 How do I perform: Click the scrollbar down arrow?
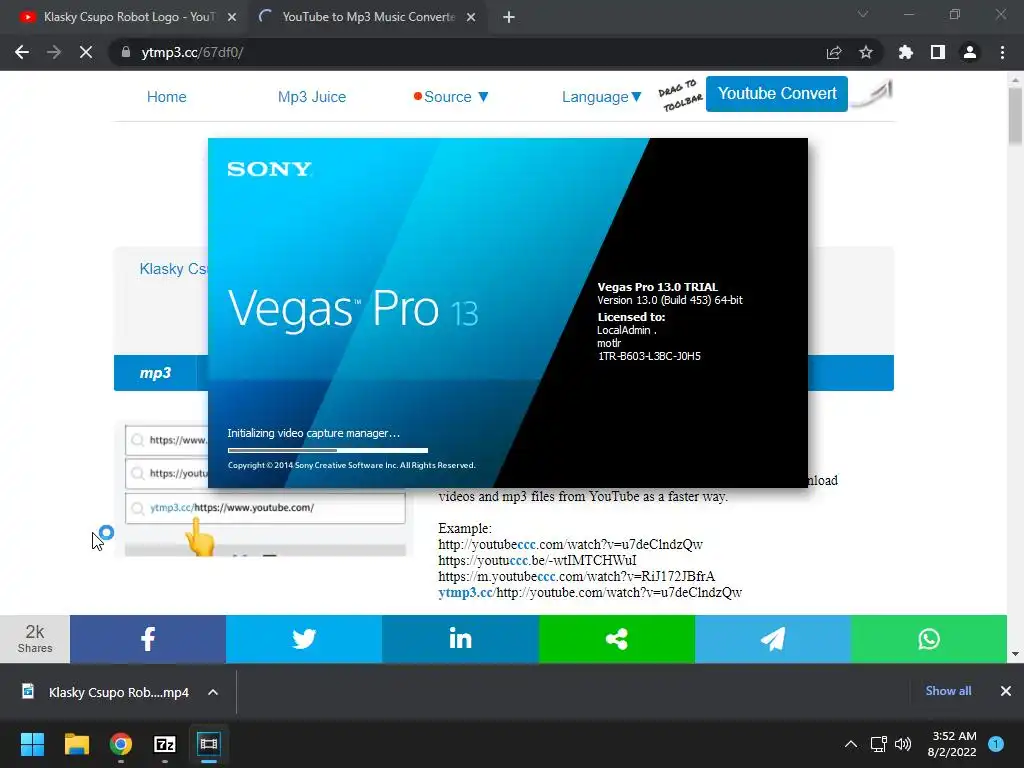[x=1015, y=654]
